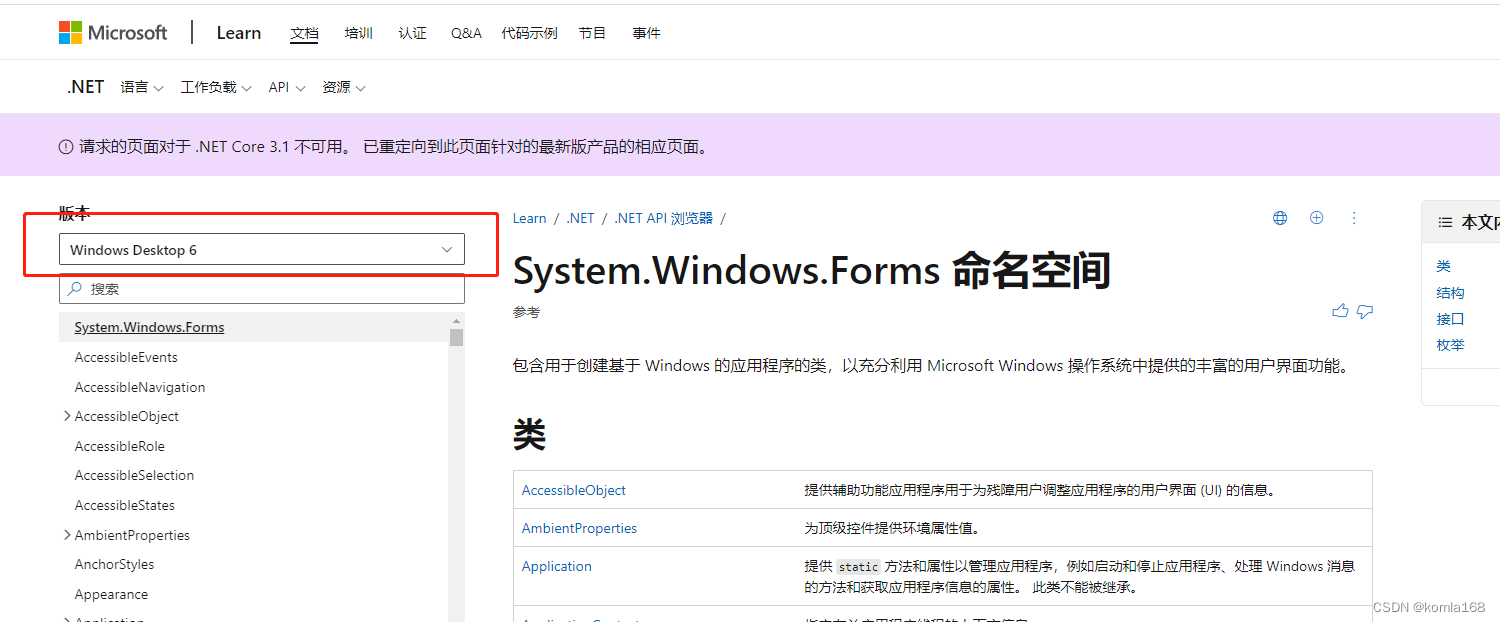Viewport: 1500px width, 622px height.
Task: Open the Q&A tab
Action: point(466,33)
